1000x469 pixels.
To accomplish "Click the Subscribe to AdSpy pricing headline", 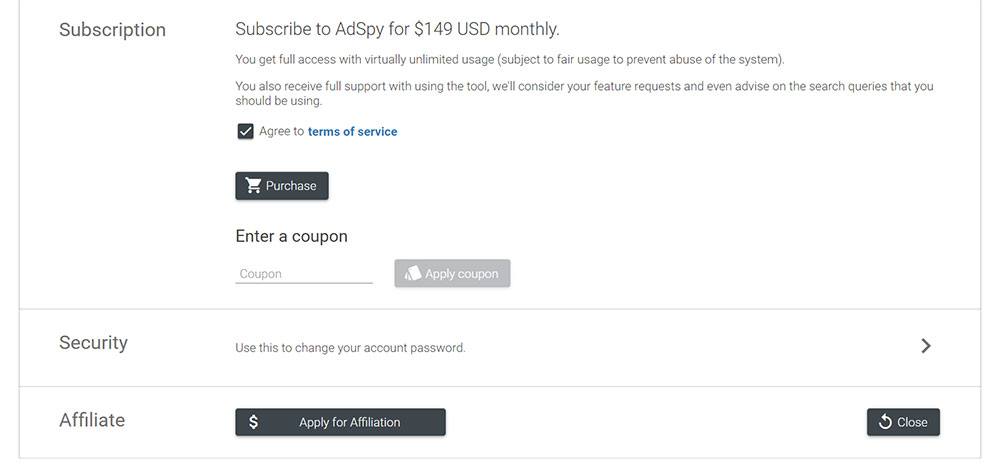I will point(397,29).
